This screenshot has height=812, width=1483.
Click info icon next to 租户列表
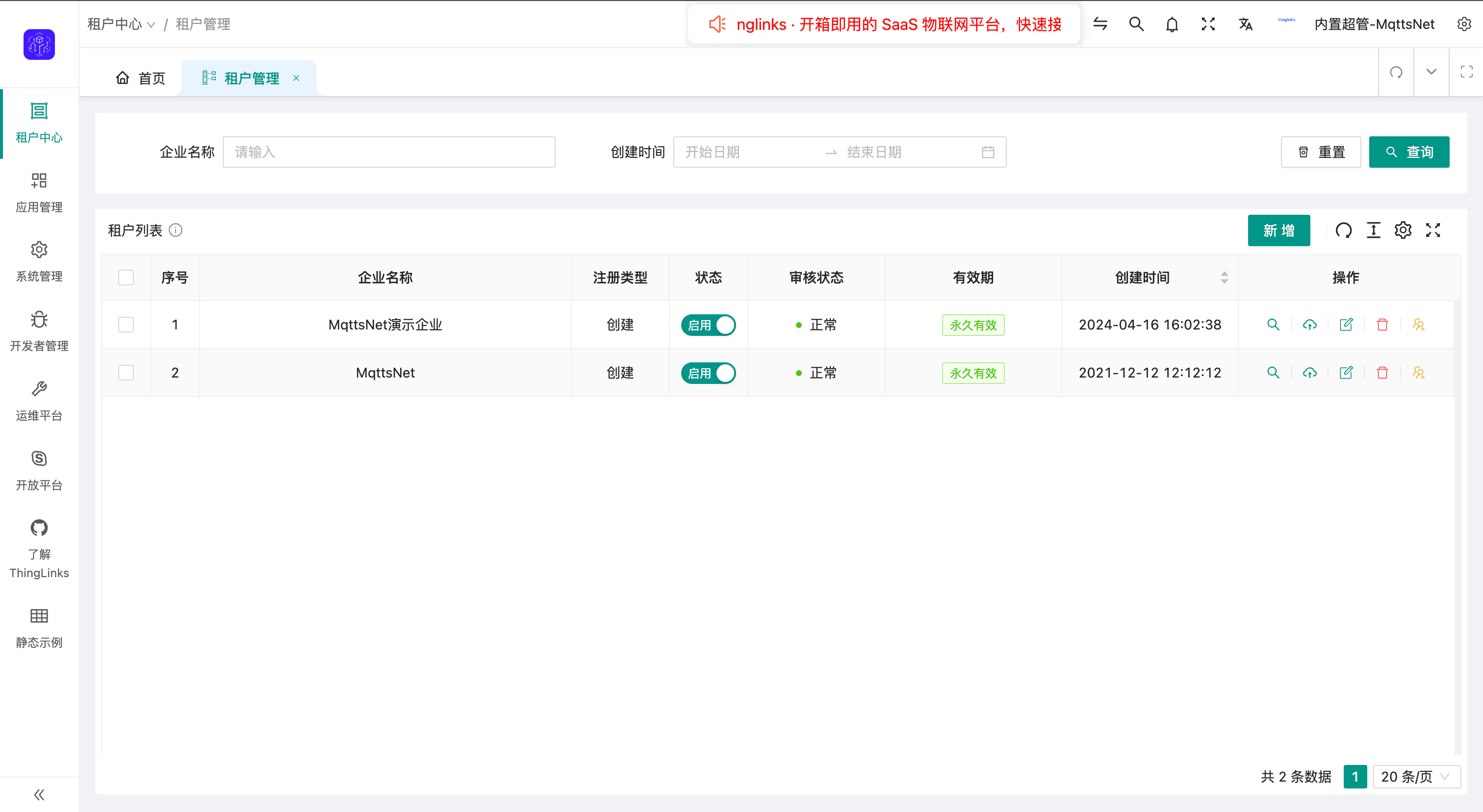(176, 230)
